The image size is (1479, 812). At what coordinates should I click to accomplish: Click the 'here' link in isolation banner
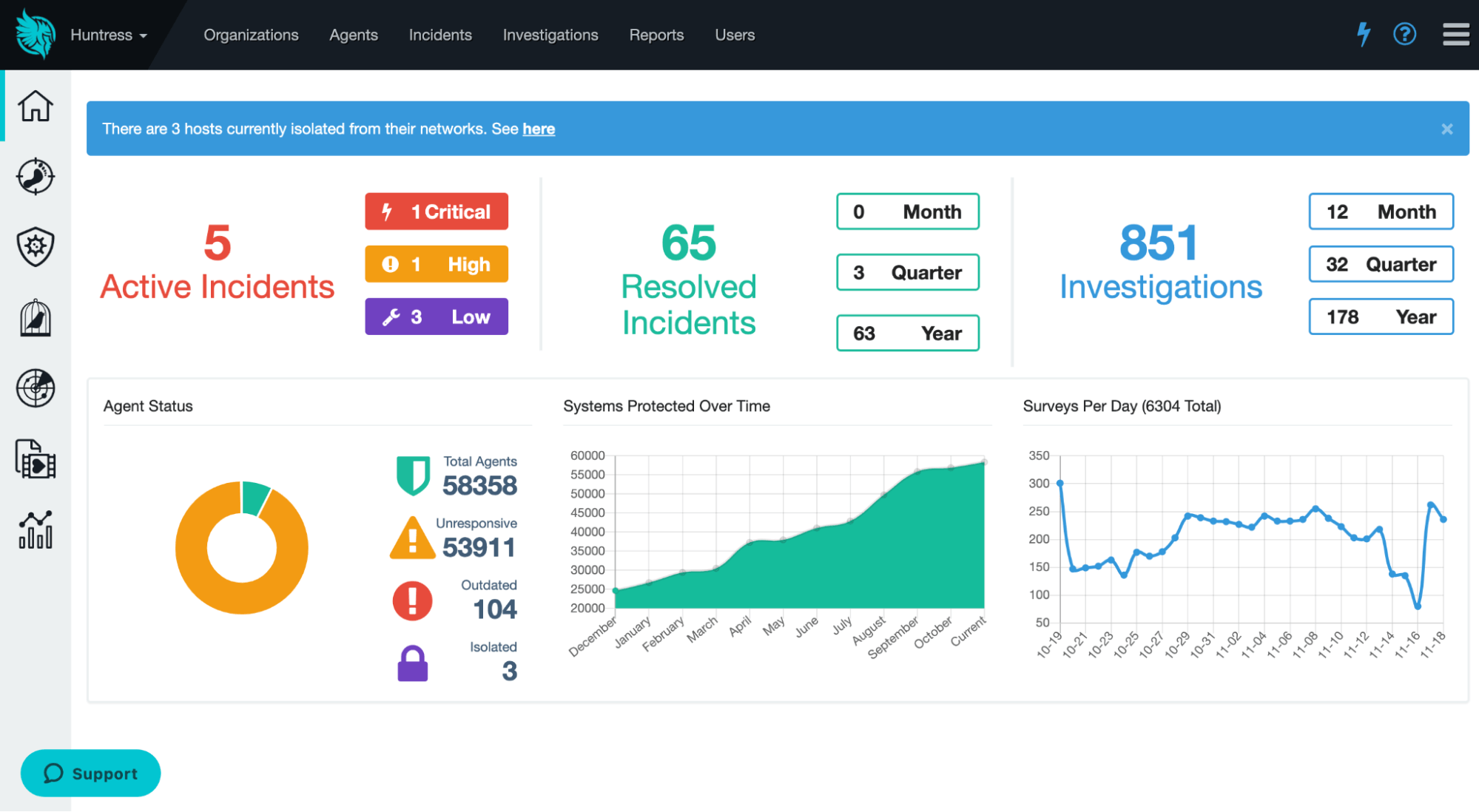tap(538, 129)
